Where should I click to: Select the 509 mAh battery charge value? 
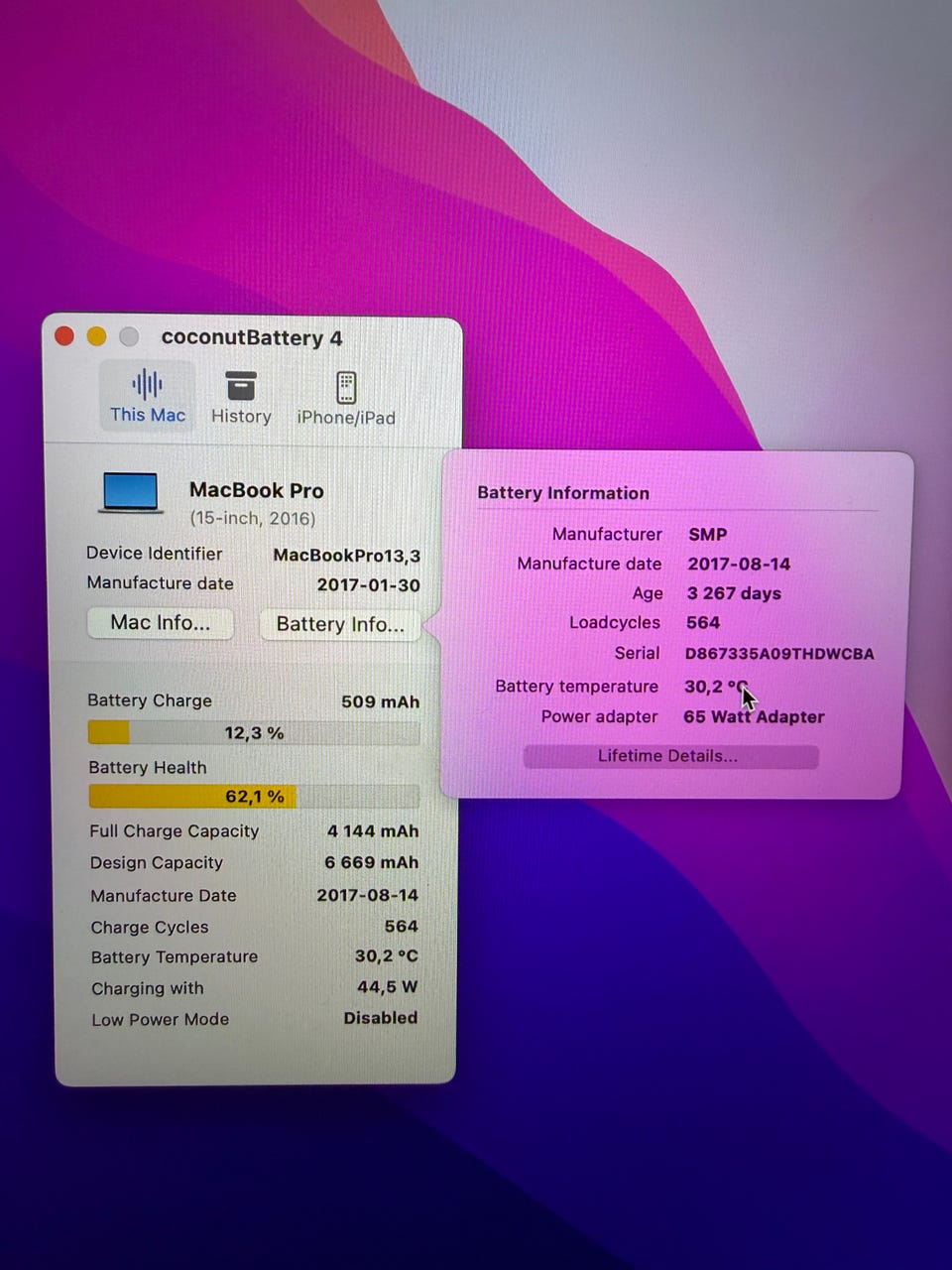click(380, 701)
